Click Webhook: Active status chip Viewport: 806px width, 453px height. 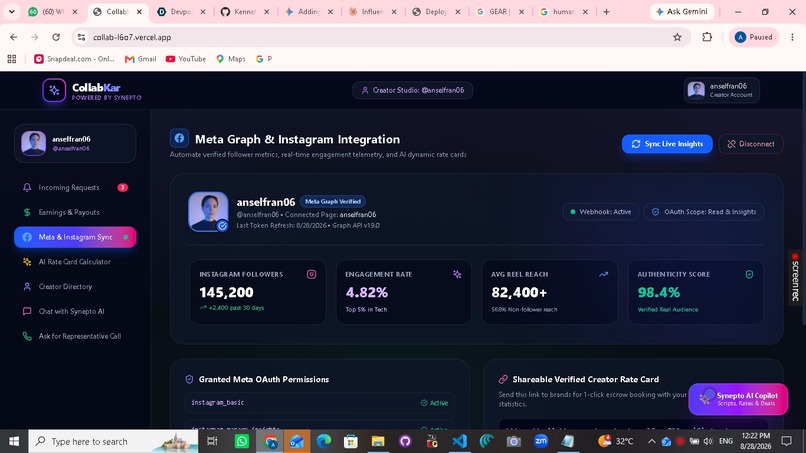click(x=600, y=212)
